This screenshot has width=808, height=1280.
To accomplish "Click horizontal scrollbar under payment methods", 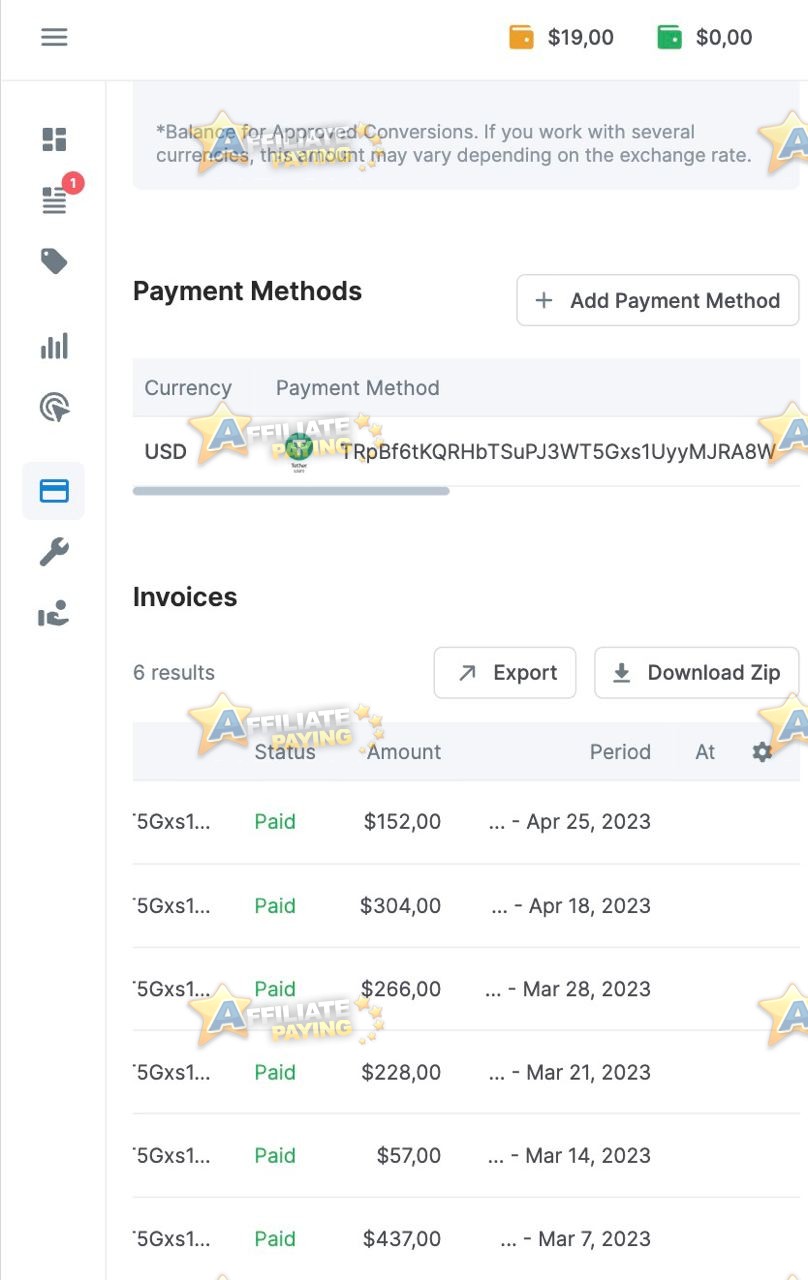I will click(290, 490).
